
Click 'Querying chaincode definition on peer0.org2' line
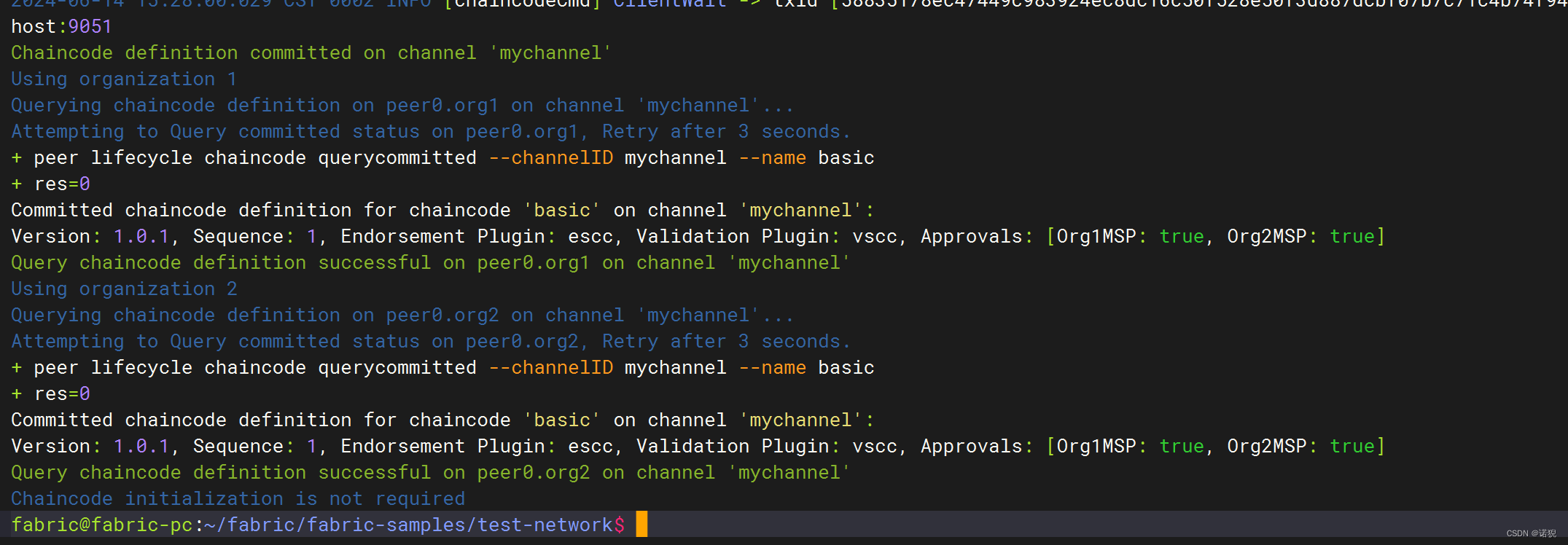click(x=402, y=315)
